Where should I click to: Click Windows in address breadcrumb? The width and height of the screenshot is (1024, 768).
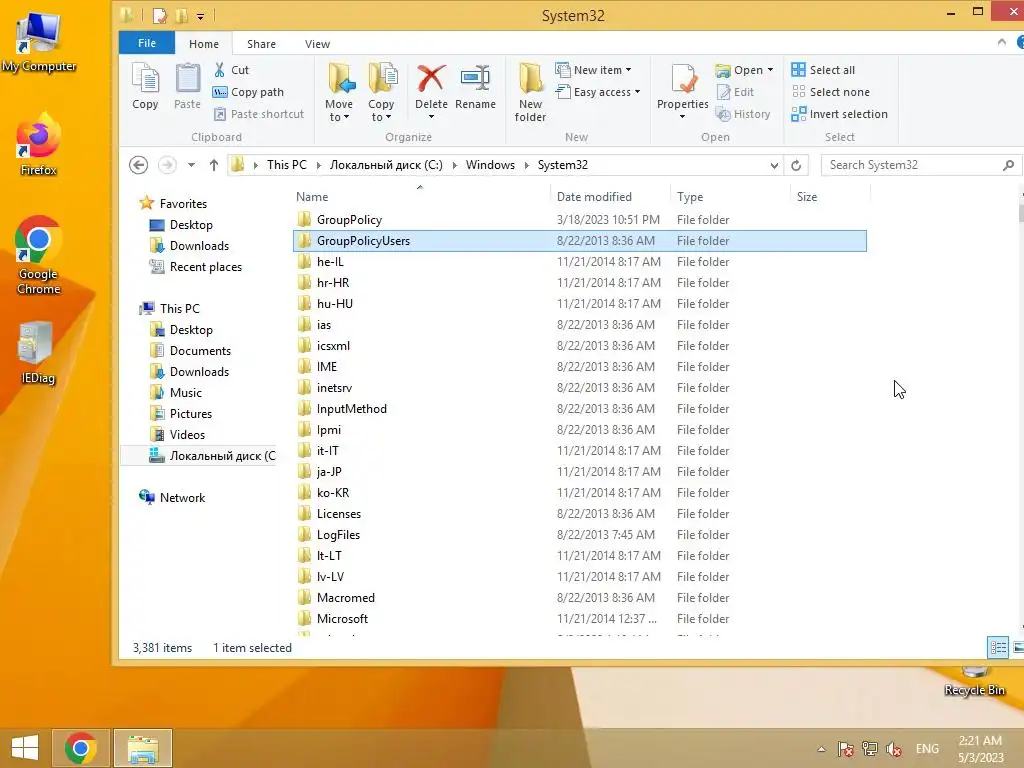click(490, 165)
